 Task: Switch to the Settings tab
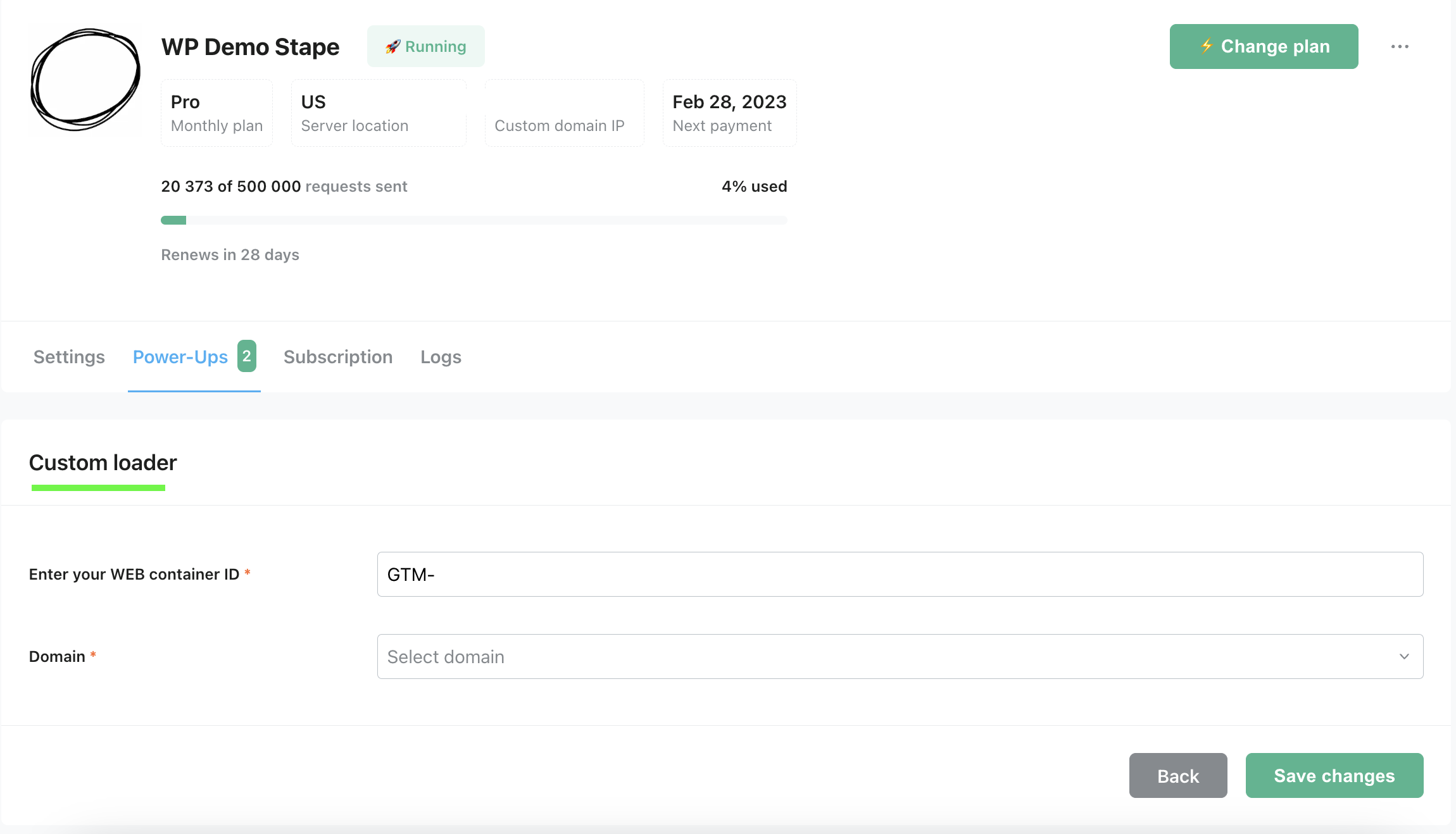69,357
